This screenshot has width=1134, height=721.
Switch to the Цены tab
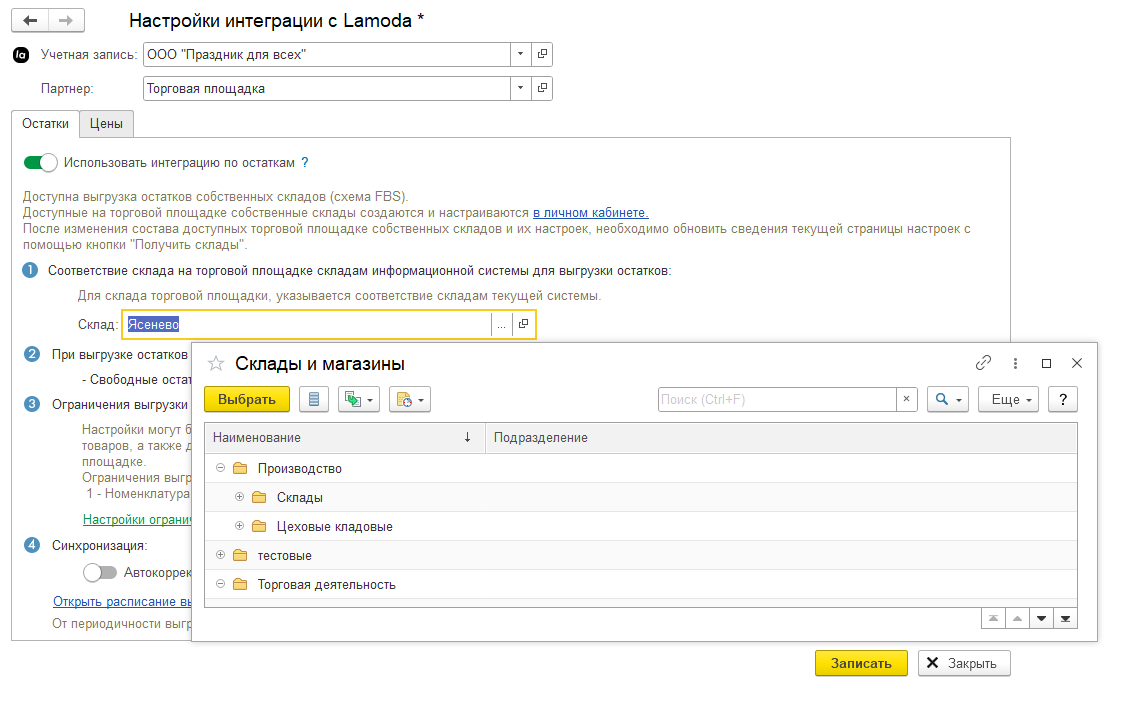106,124
